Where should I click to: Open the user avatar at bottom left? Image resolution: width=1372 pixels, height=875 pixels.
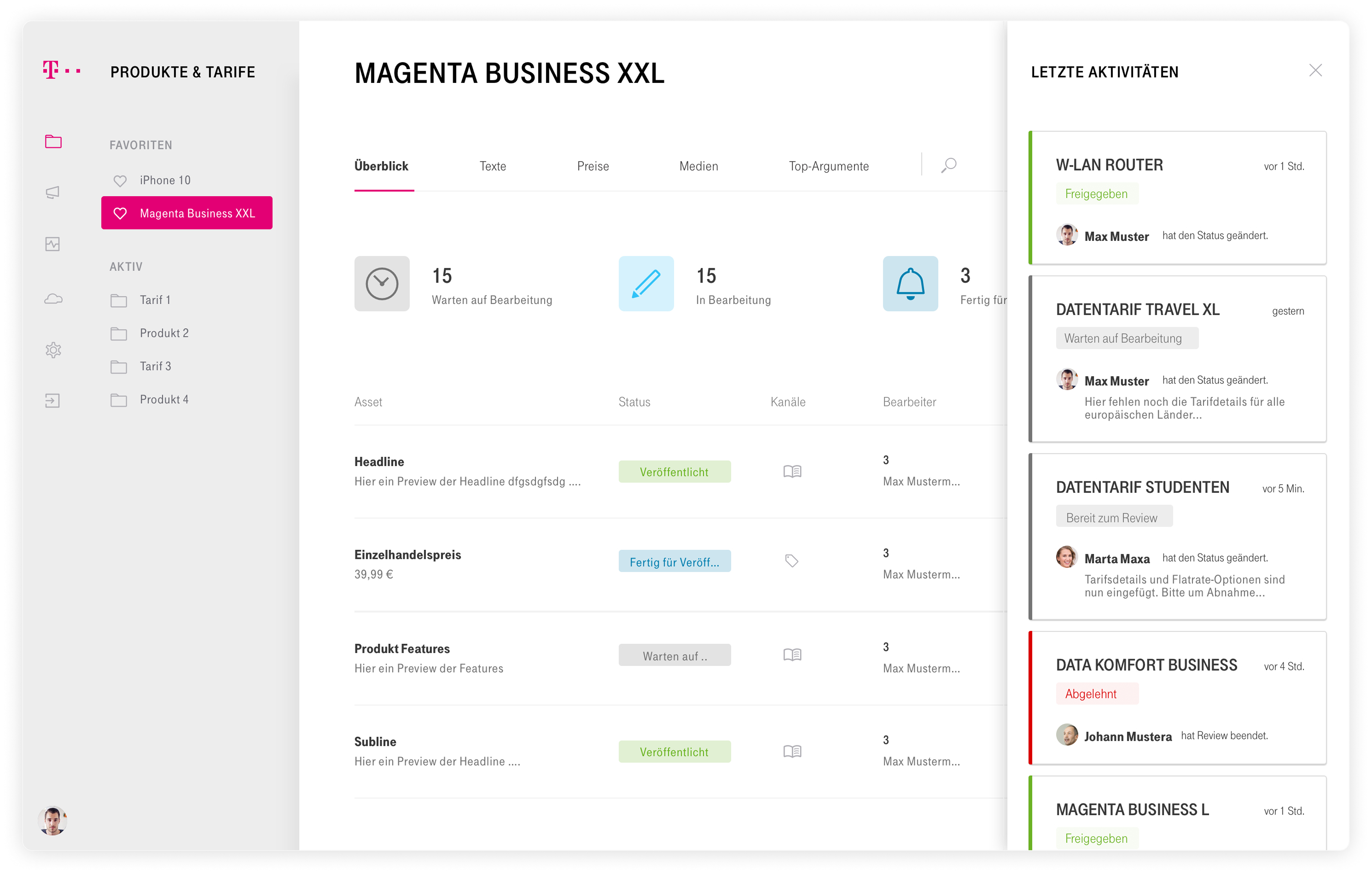(x=53, y=820)
